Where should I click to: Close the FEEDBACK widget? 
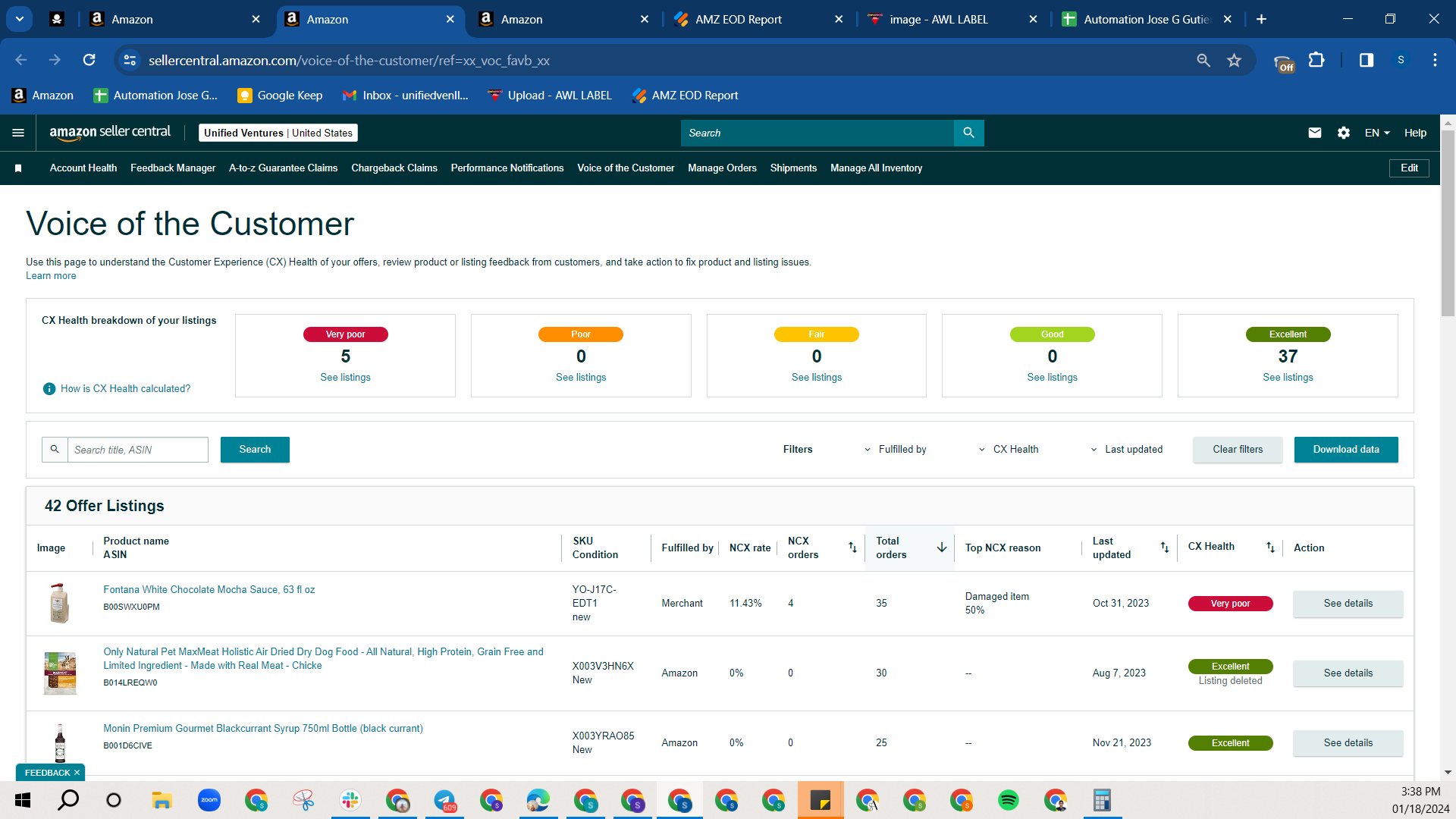[77, 773]
